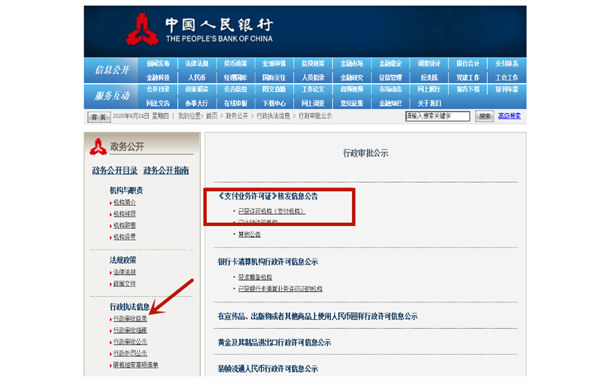Go to 金融稳定 section
This screenshot has height=381, width=600.
pos(390,64)
